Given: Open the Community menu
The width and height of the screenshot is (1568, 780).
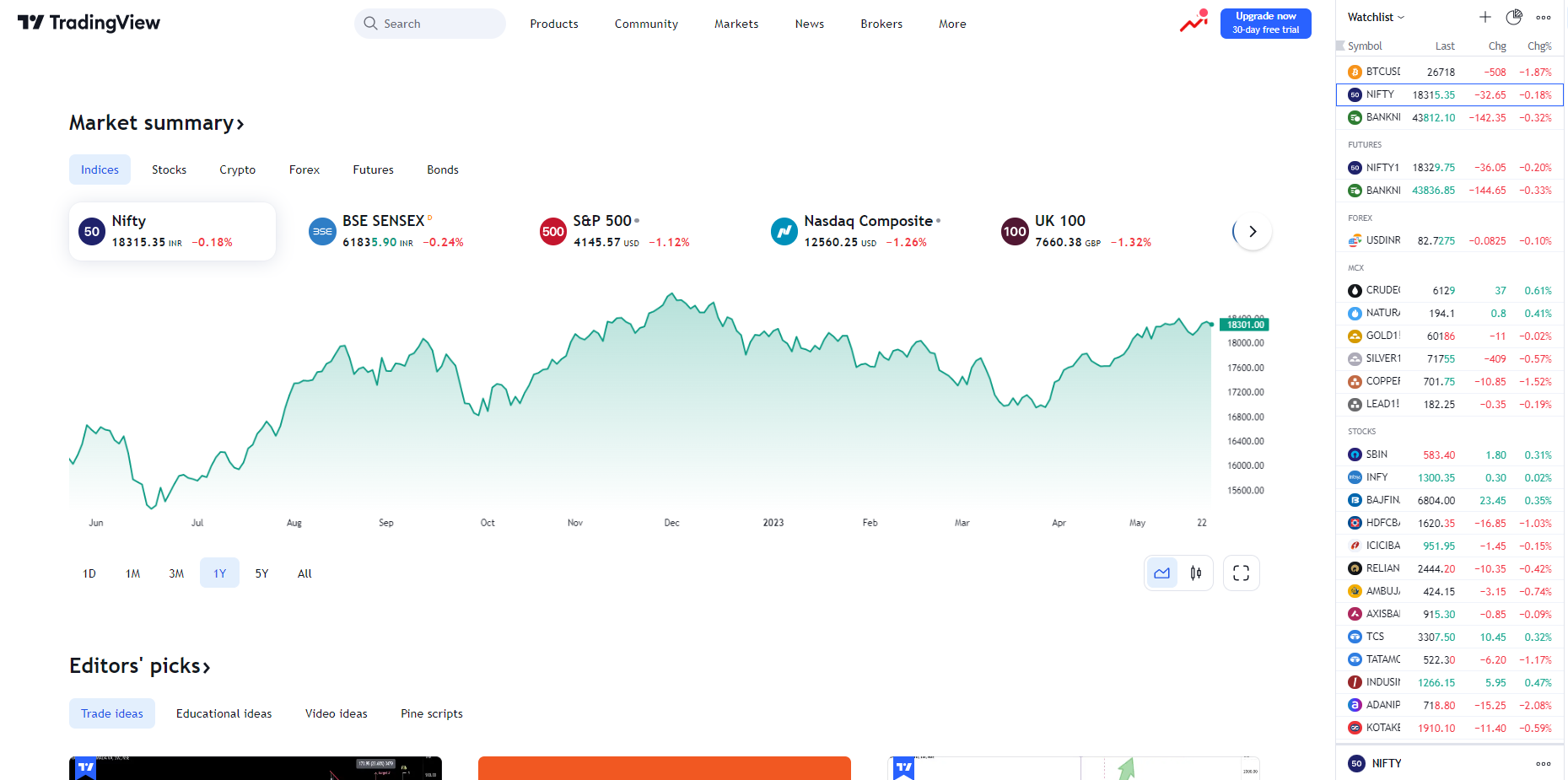Looking at the screenshot, I should pyautogui.click(x=646, y=24).
